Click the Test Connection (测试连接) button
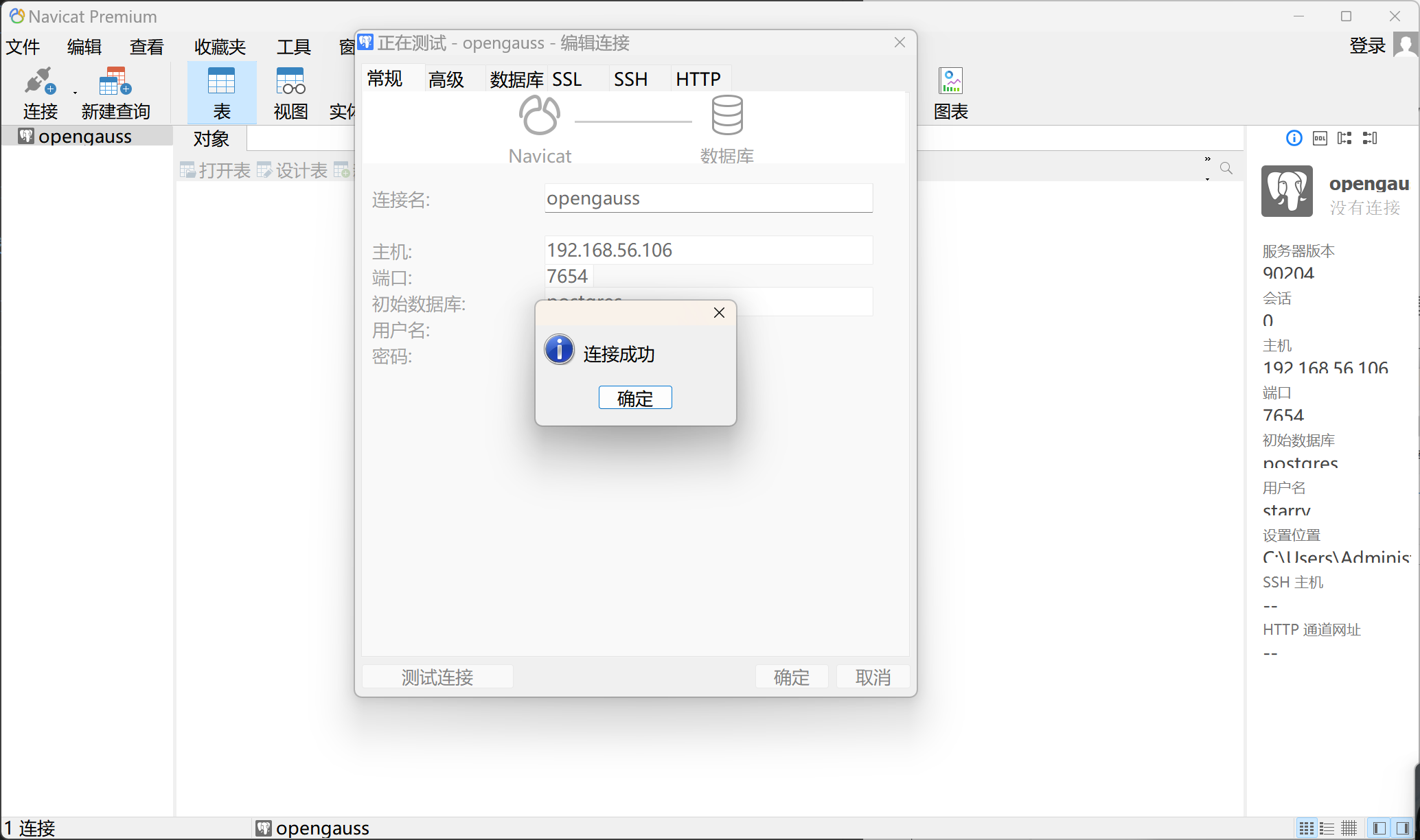1420x840 pixels. click(x=437, y=677)
